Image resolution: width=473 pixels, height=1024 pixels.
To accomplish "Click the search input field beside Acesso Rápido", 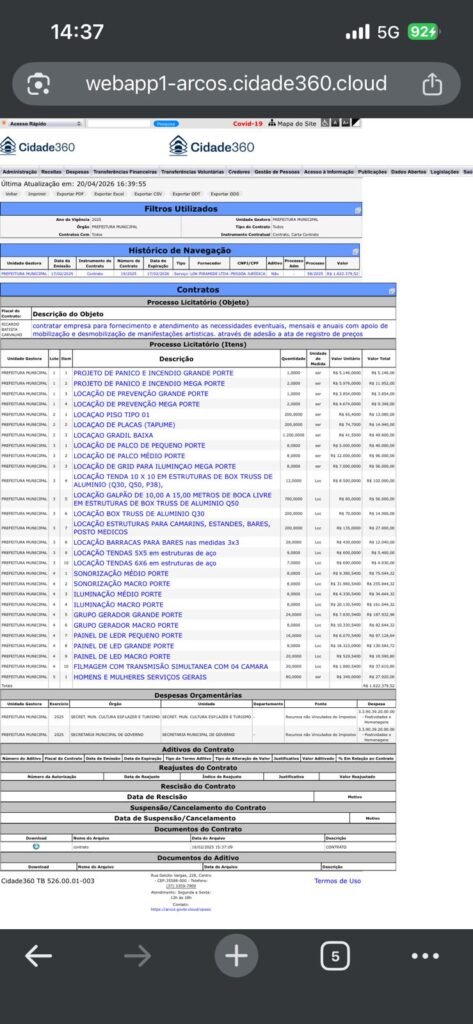I will click(118, 123).
